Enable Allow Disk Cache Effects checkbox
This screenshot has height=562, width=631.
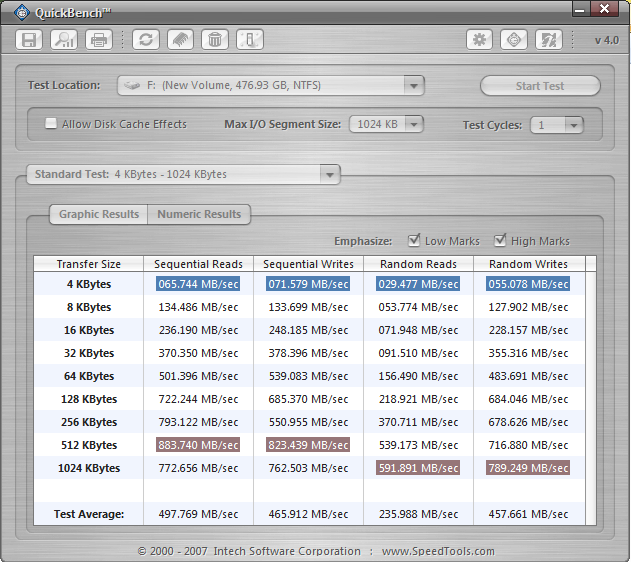click(51, 124)
